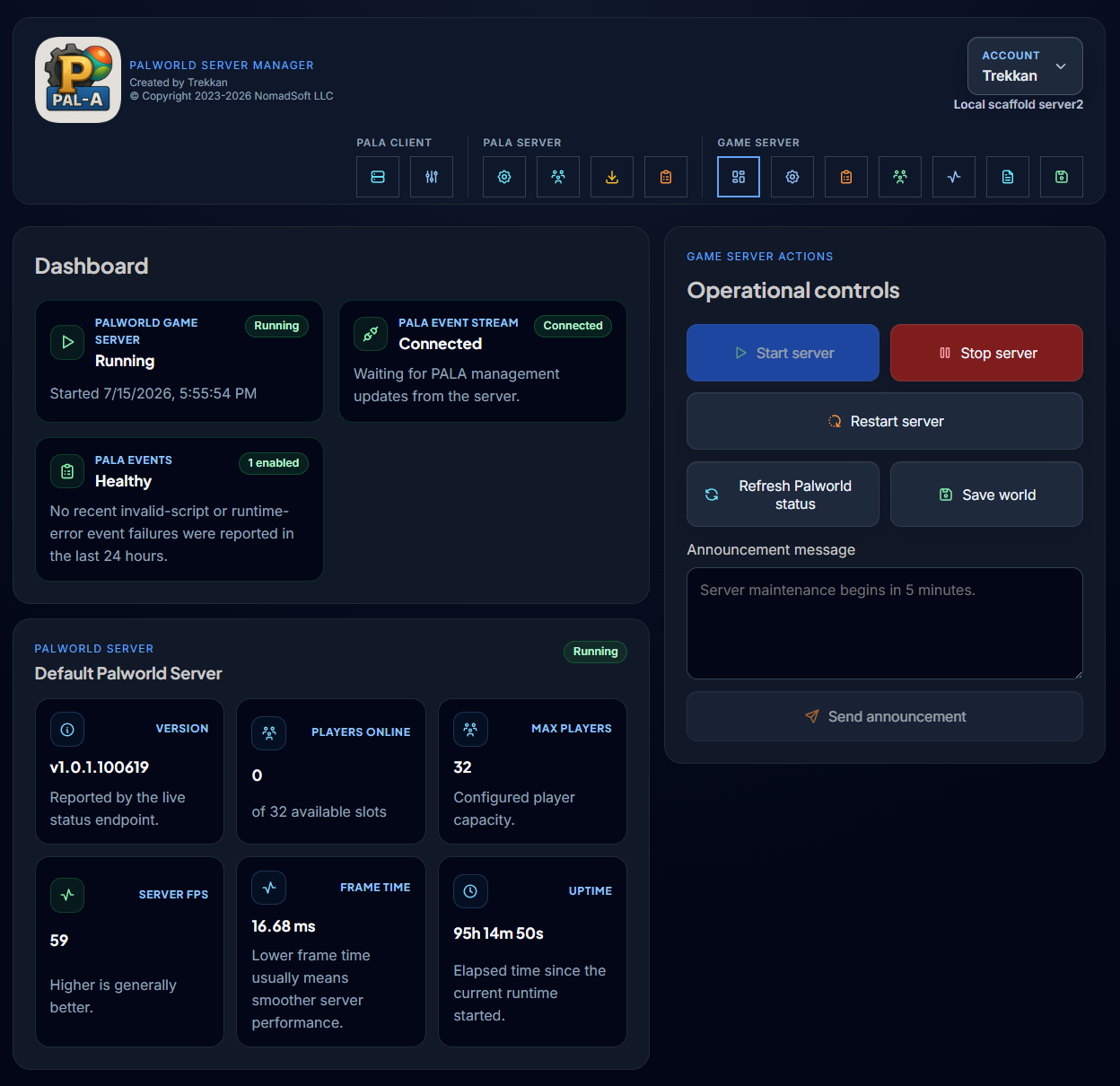Image resolution: width=1120 pixels, height=1086 pixels.
Task: Open Game Server document file icon
Action: (1008, 177)
